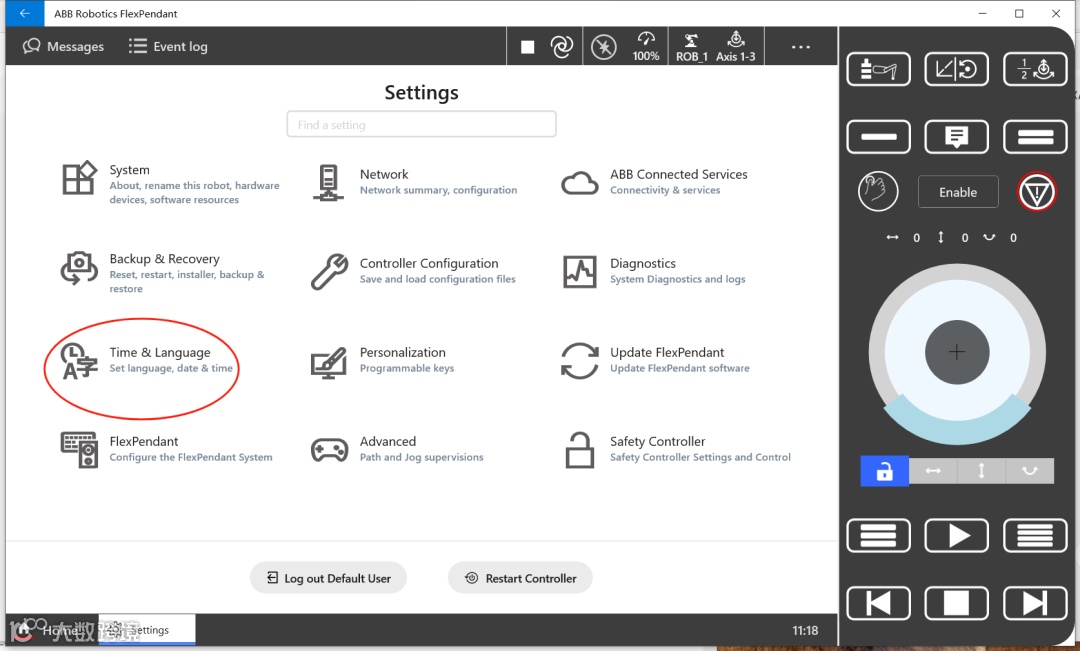The width and height of the screenshot is (1080, 651).
Task: Click Restart Controller button
Action: click(520, 578)
